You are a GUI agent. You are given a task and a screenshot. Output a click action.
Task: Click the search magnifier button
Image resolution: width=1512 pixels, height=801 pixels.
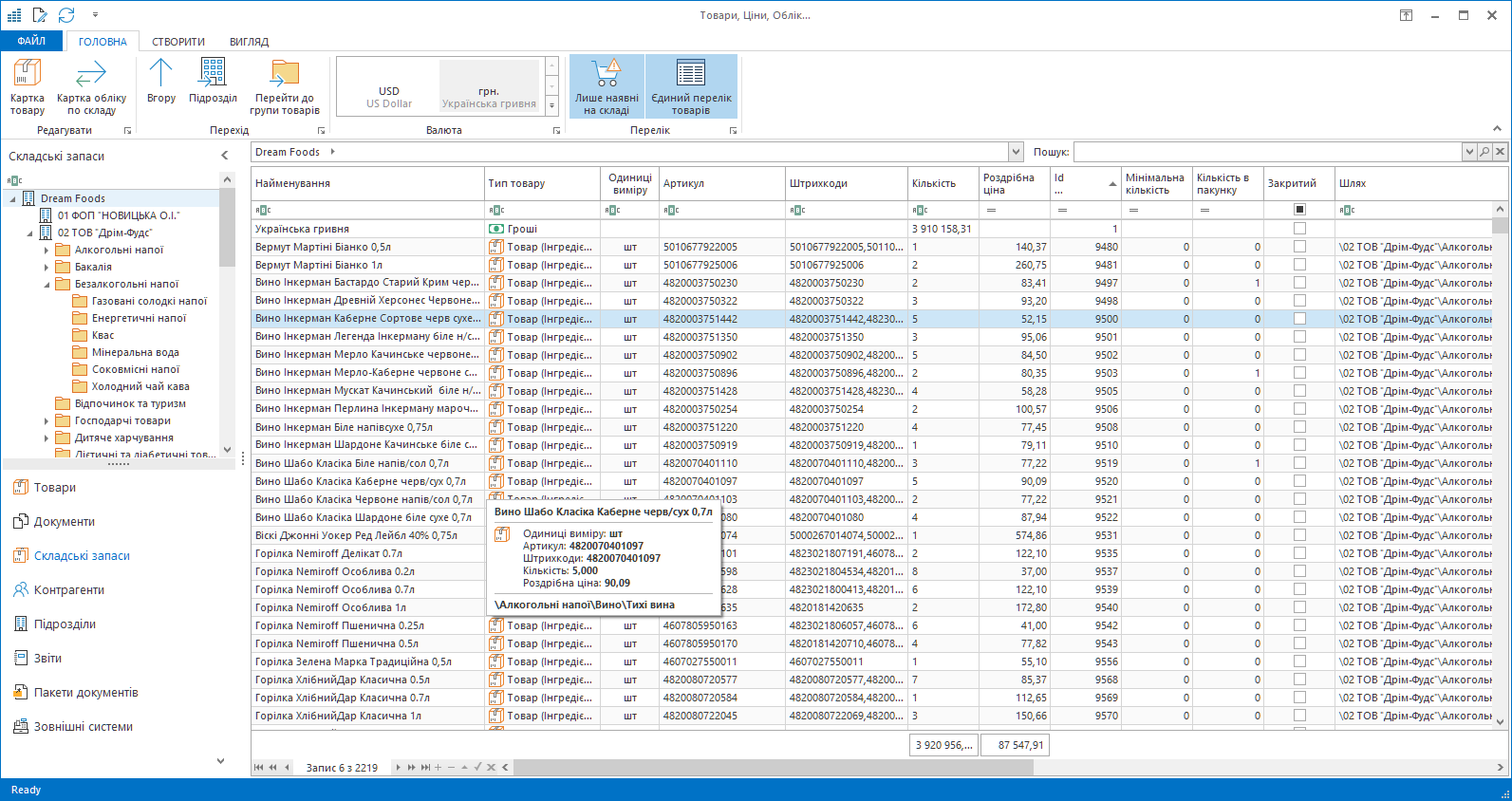[x=1484, y=152]
